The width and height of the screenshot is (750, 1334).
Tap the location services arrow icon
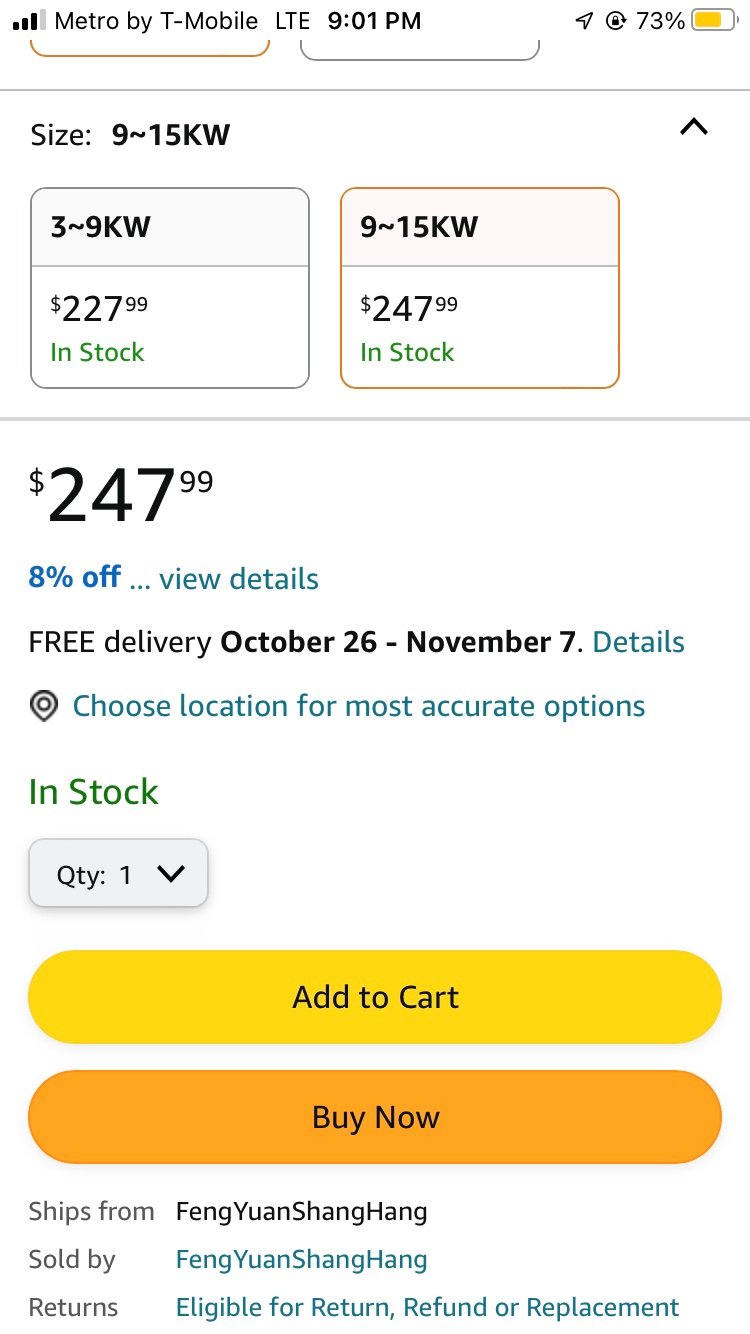tap(584, 20)
